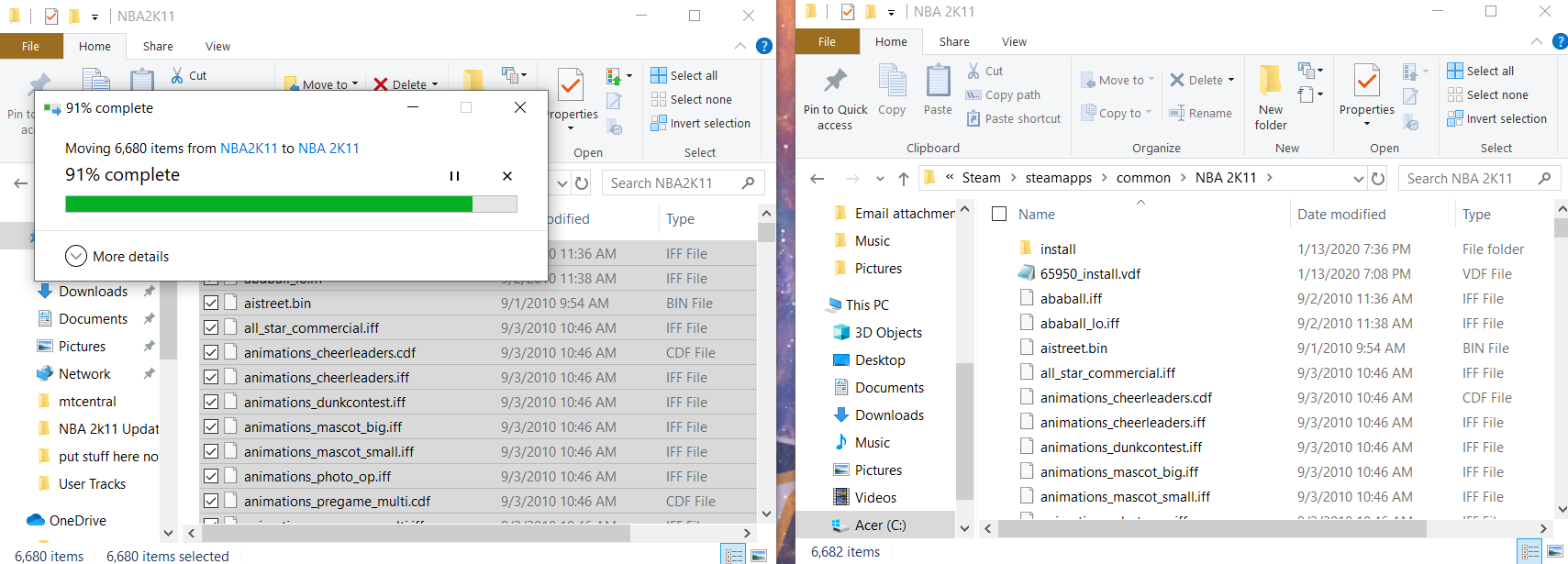This screenshot has height=564, width=1568.
Task: Uncheck animations_dunkcontest.iff checkbox in left window
Action: pos(211,402)
